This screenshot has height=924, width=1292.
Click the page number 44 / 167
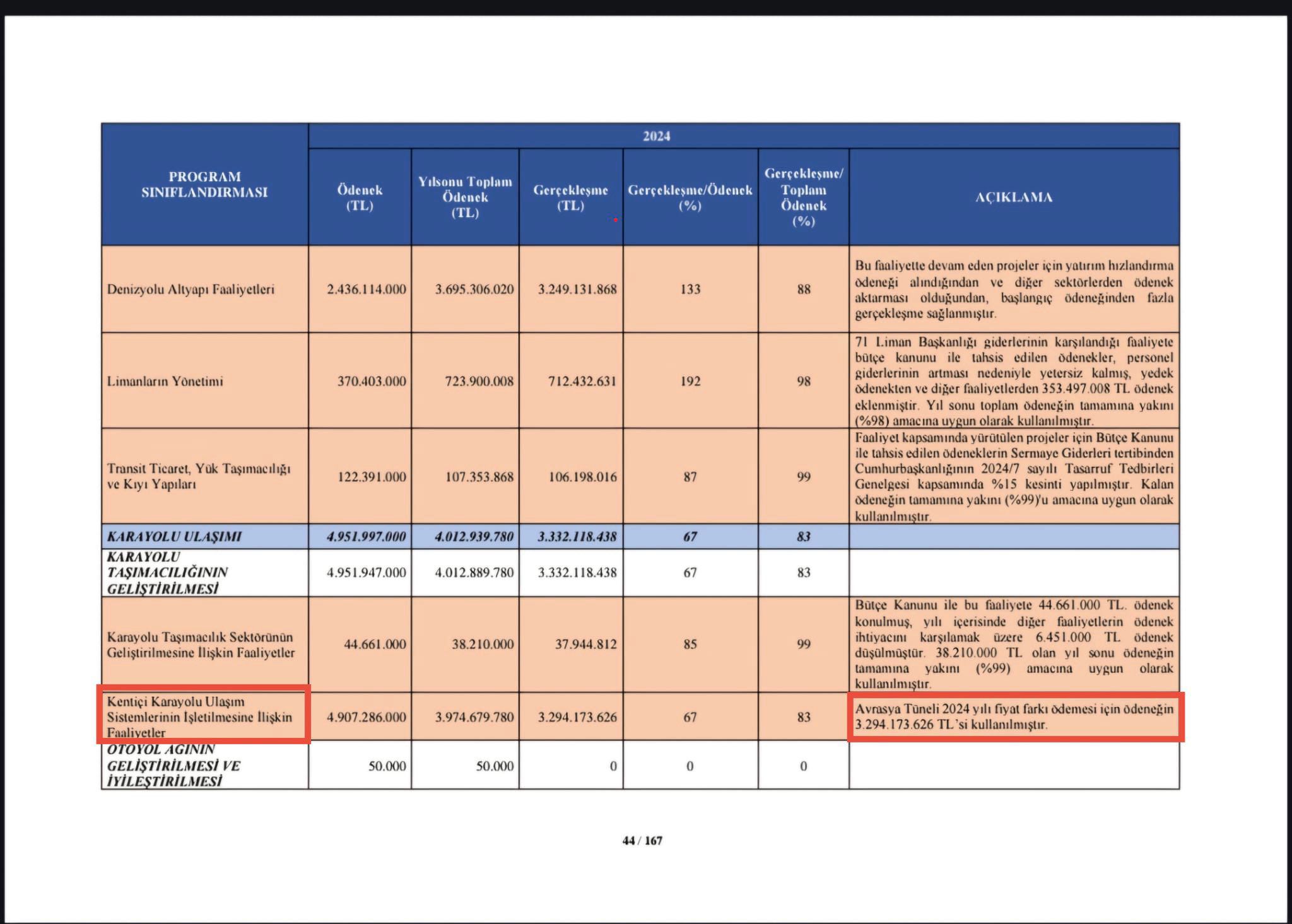coord(642,841)
